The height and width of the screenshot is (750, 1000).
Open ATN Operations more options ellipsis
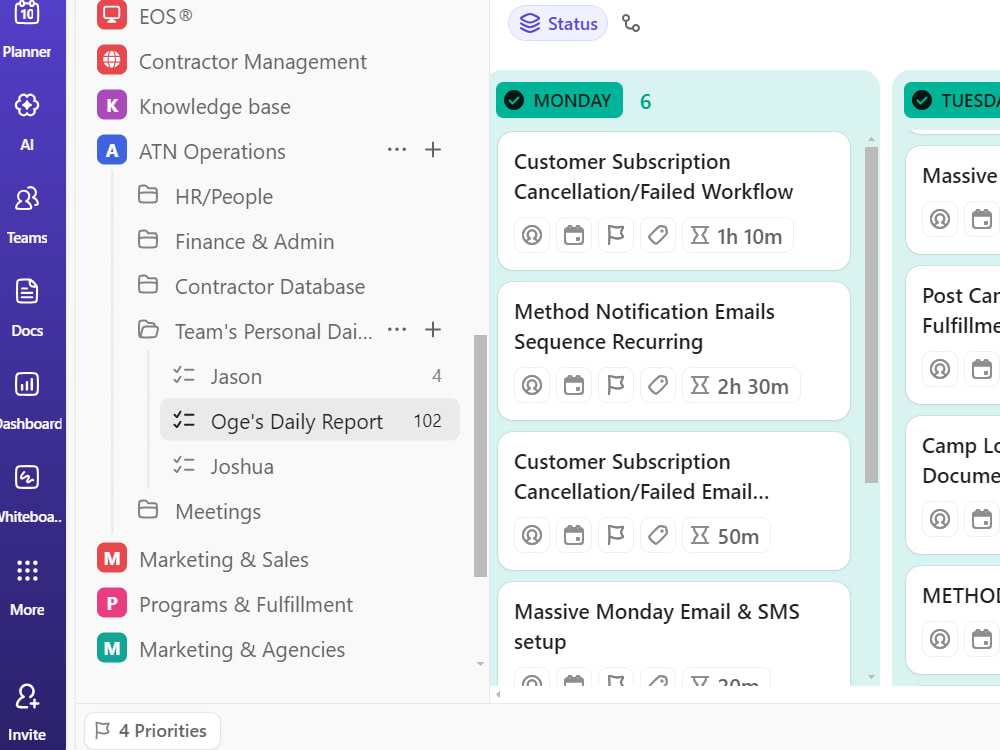click(x=397, y=150)
